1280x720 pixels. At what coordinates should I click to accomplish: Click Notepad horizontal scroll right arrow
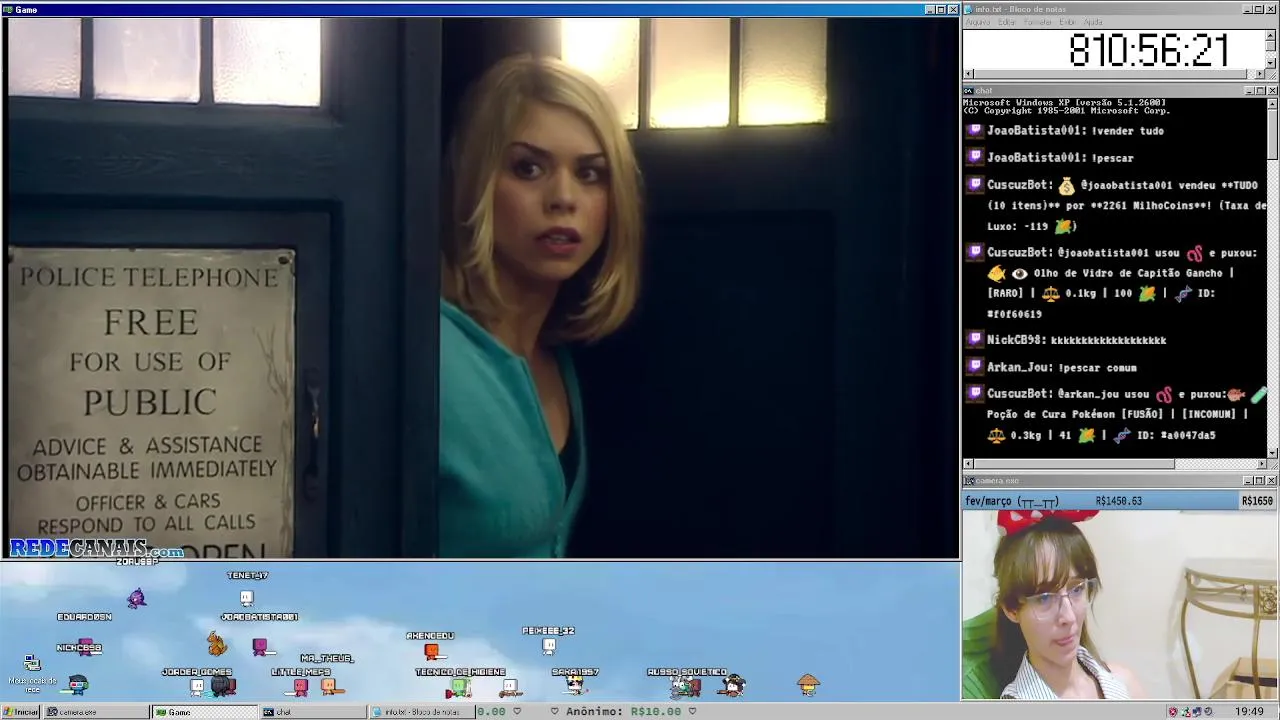pyautogui.click(x=1260, y=74)
